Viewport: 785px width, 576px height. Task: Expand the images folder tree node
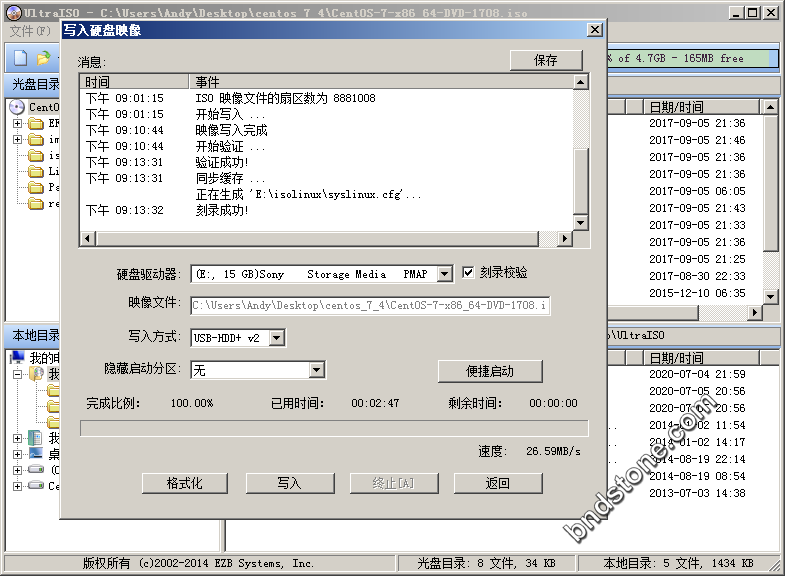point(18,139)
